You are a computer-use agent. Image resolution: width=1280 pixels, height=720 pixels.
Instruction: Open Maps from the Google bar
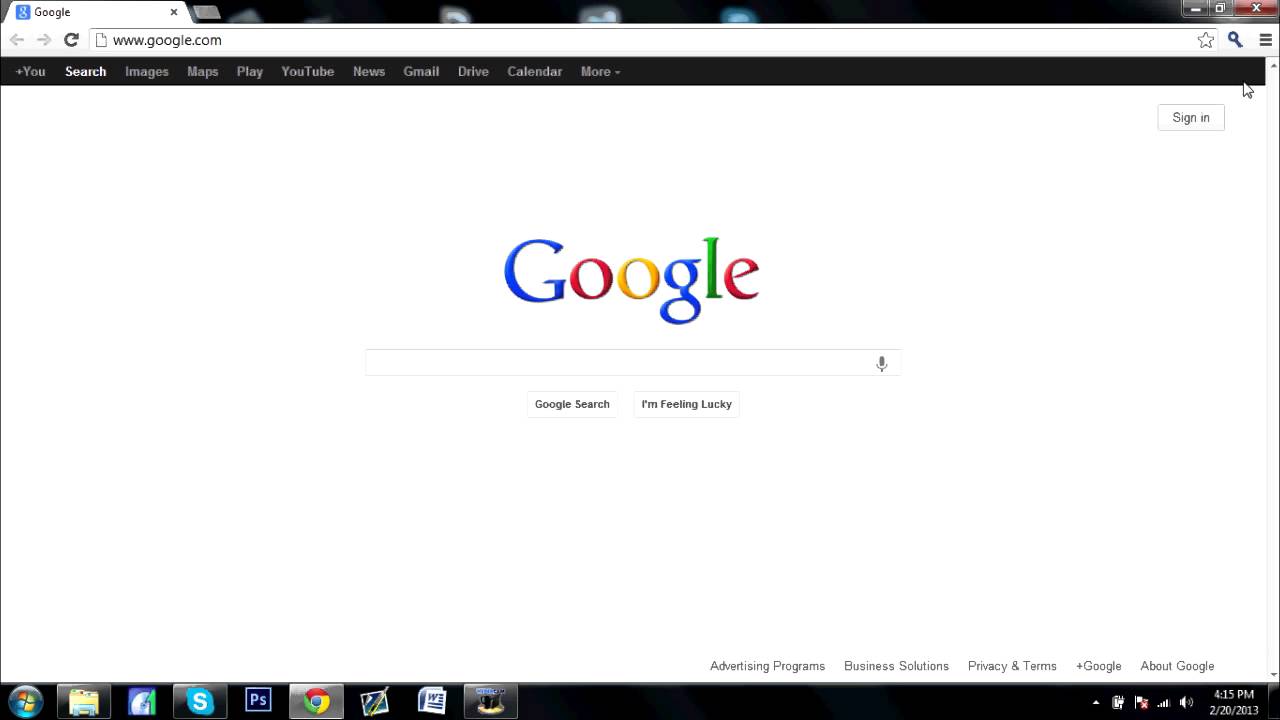(202, 72)
